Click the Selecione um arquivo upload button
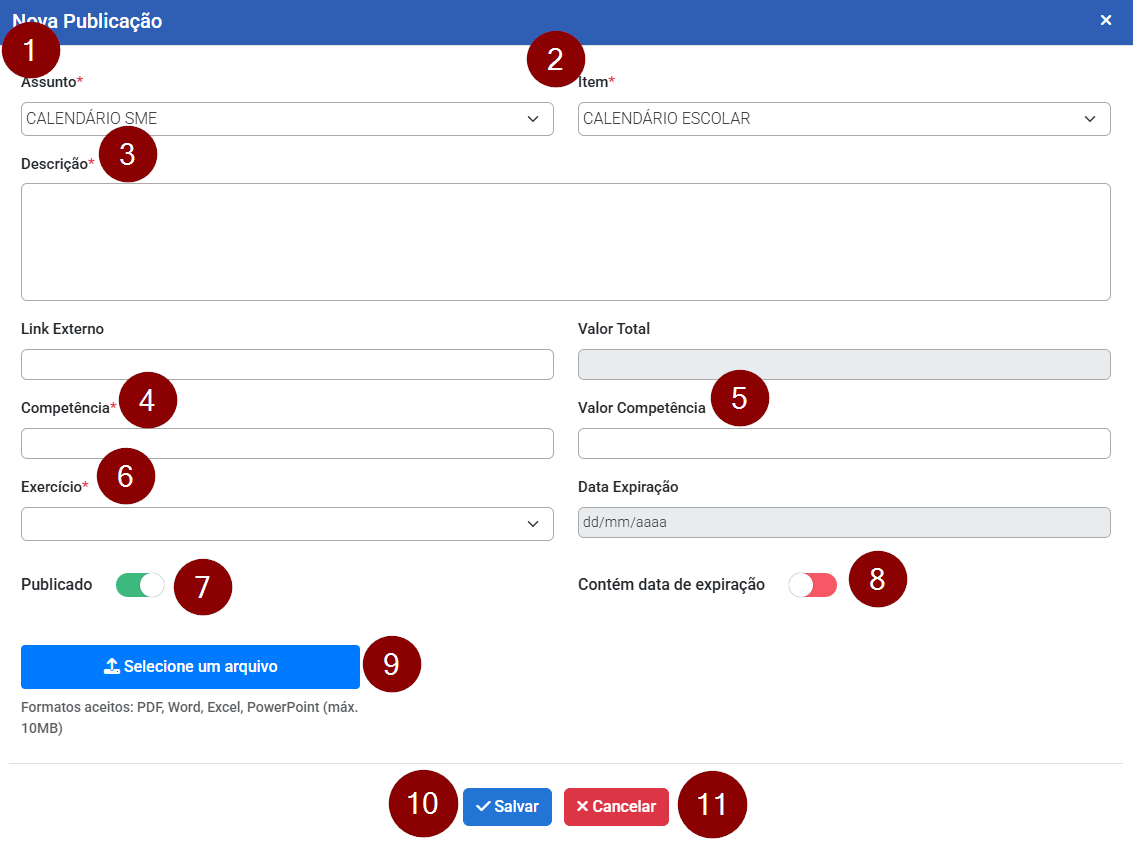Image resolution: width=1133 pixels, height=848 pixels. [190, 667]
